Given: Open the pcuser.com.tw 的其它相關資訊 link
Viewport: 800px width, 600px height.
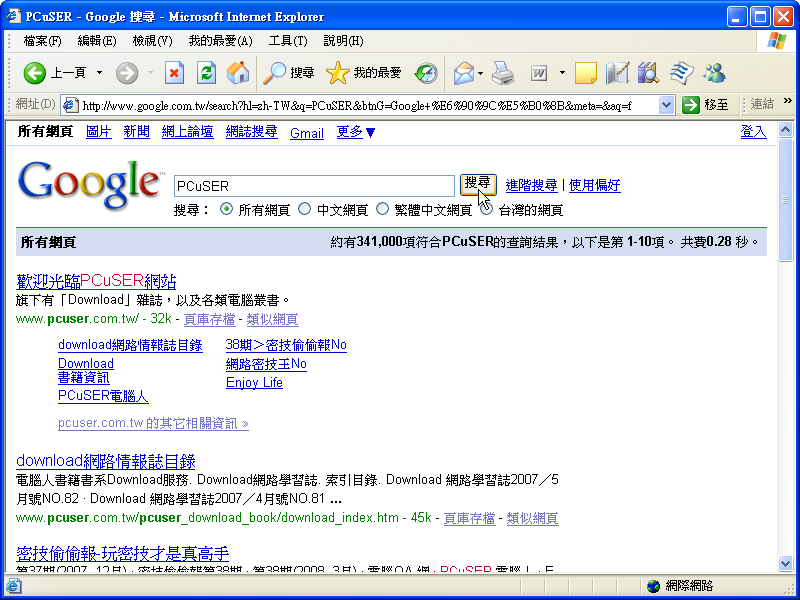Looking at the screenshot, I should coord(153,423).
